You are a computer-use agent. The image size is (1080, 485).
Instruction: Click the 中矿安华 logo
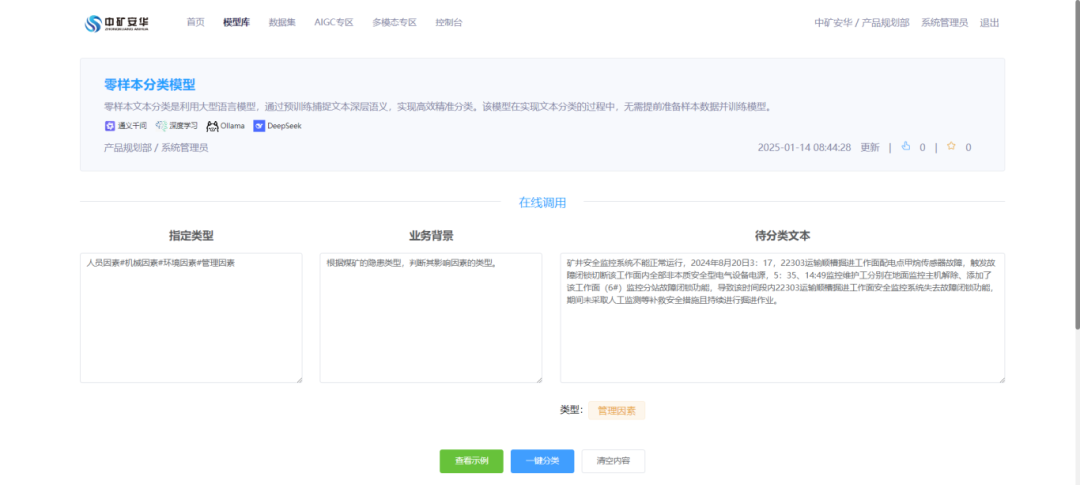(116, 23)
